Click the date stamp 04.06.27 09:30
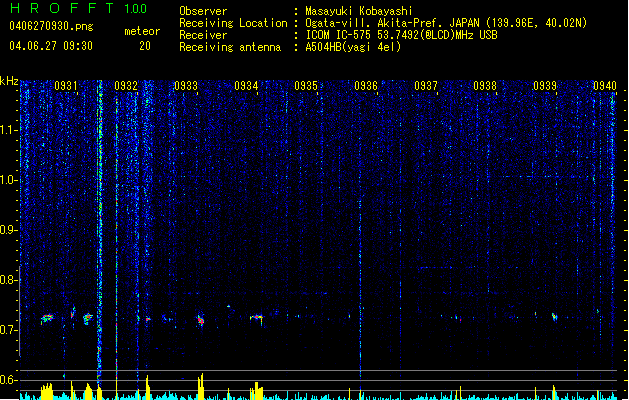 point(51,46)
